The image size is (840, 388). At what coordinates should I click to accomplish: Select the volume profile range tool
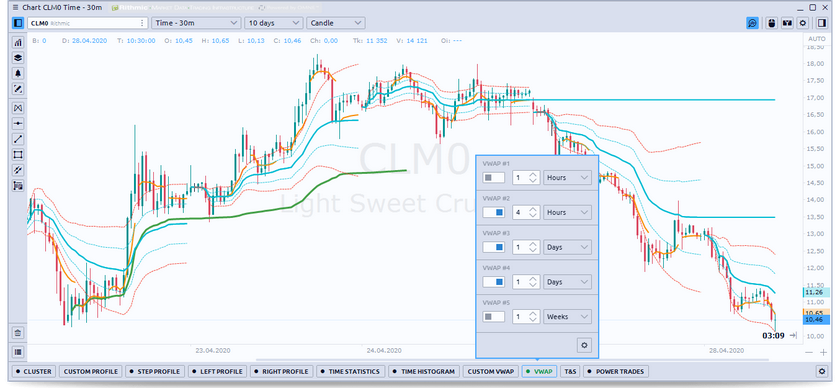(18, 186)
